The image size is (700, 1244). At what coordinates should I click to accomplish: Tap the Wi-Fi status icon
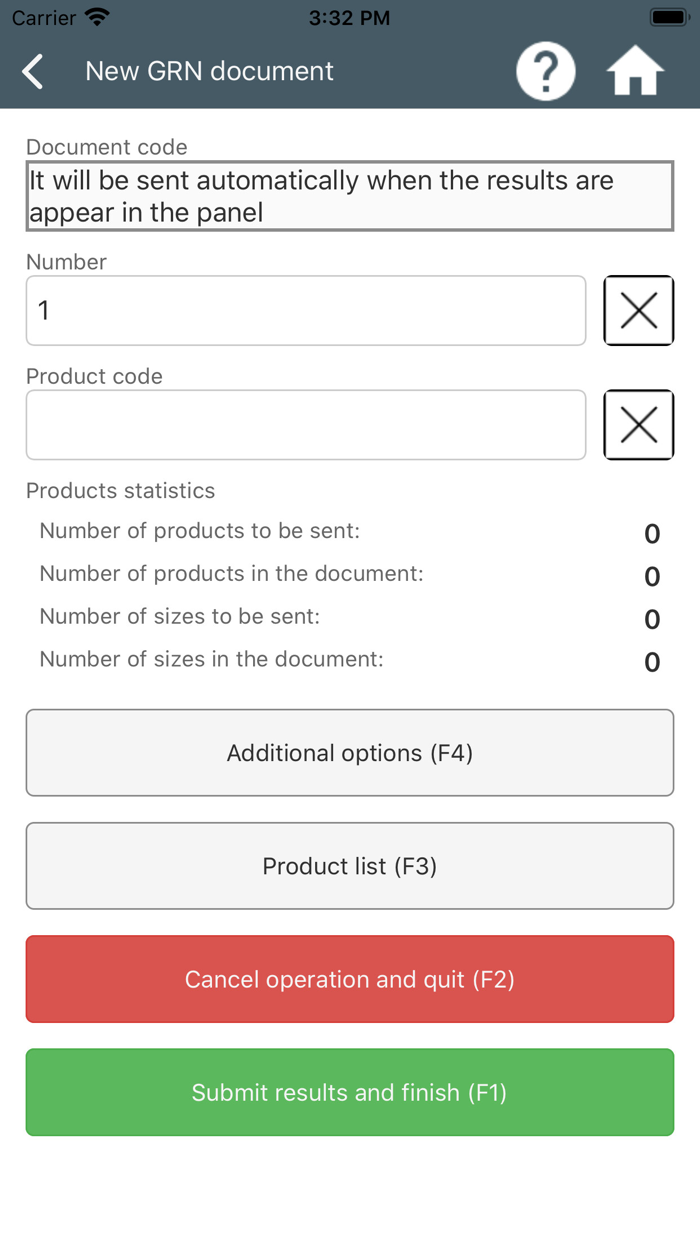(x=95, y=17)
